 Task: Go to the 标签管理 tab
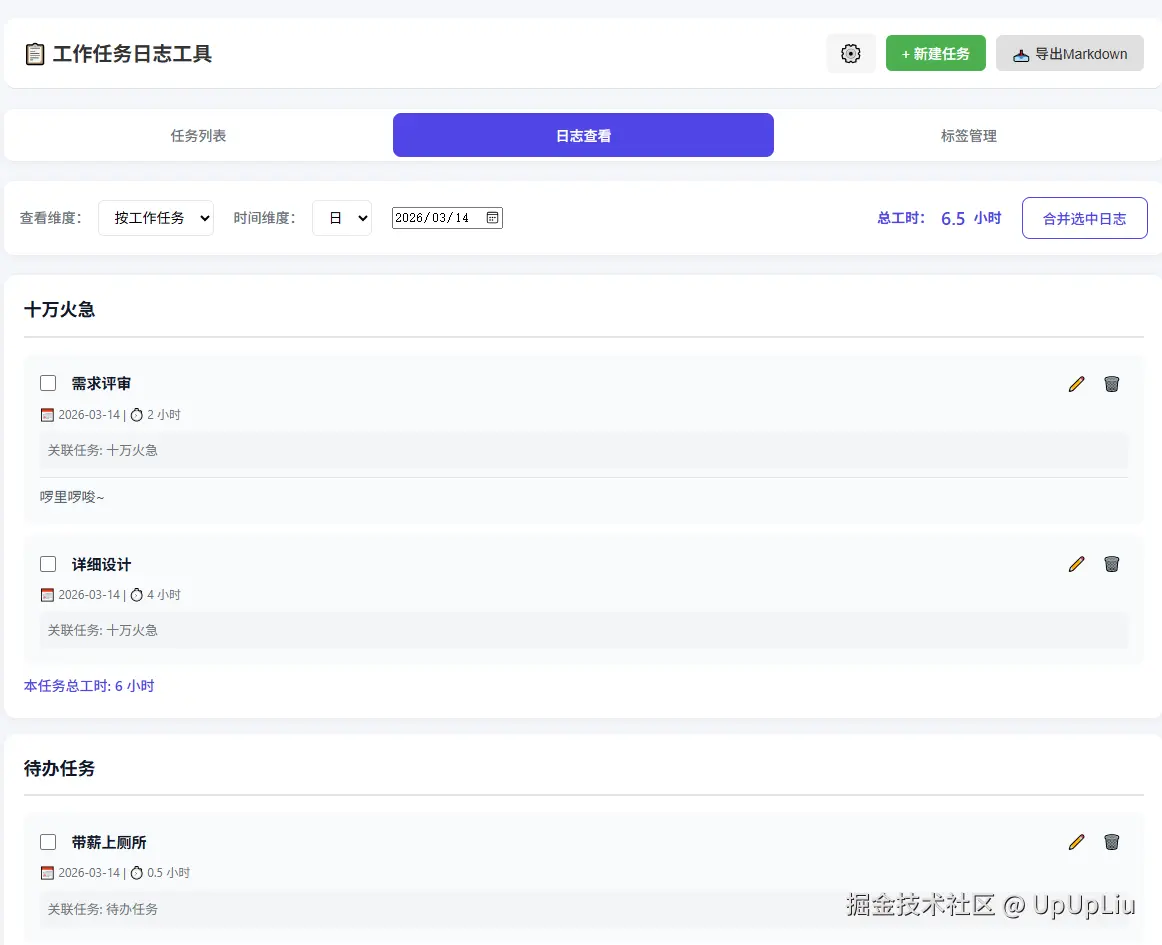click(969, 136)
